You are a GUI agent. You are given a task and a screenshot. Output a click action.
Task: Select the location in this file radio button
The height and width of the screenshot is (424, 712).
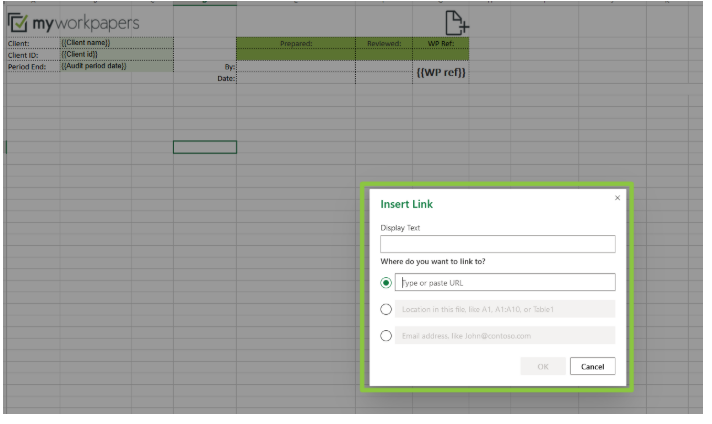tap(387, 310)
